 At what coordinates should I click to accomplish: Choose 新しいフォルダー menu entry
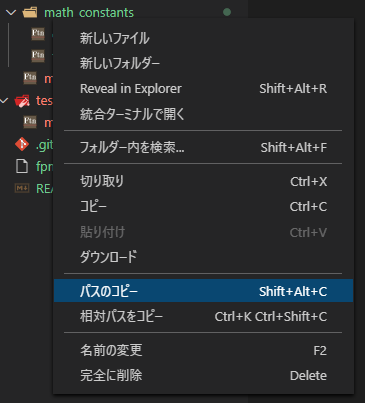click(203, 63)
